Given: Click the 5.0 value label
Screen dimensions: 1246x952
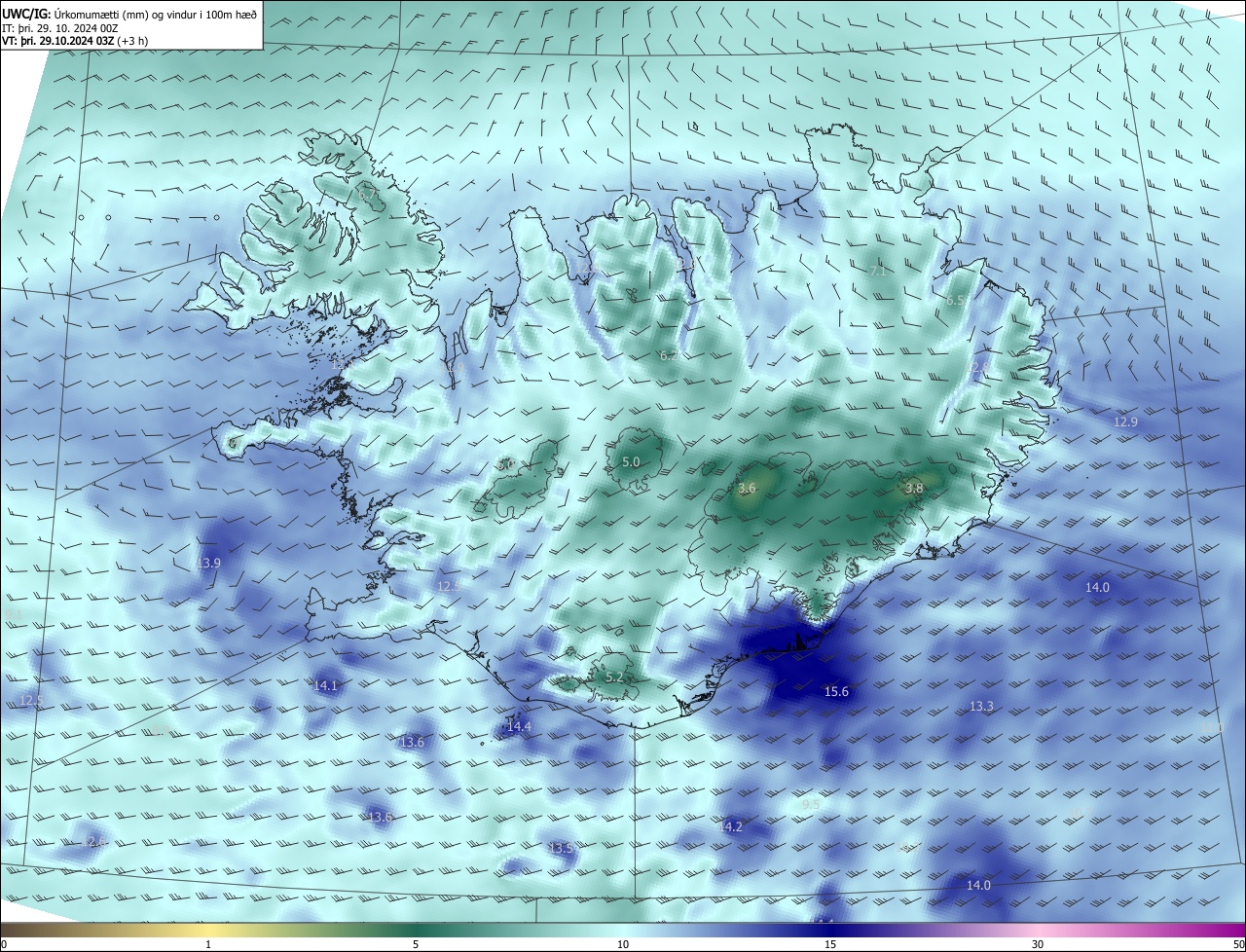Looking at the screenshot, I should [631, 461].
